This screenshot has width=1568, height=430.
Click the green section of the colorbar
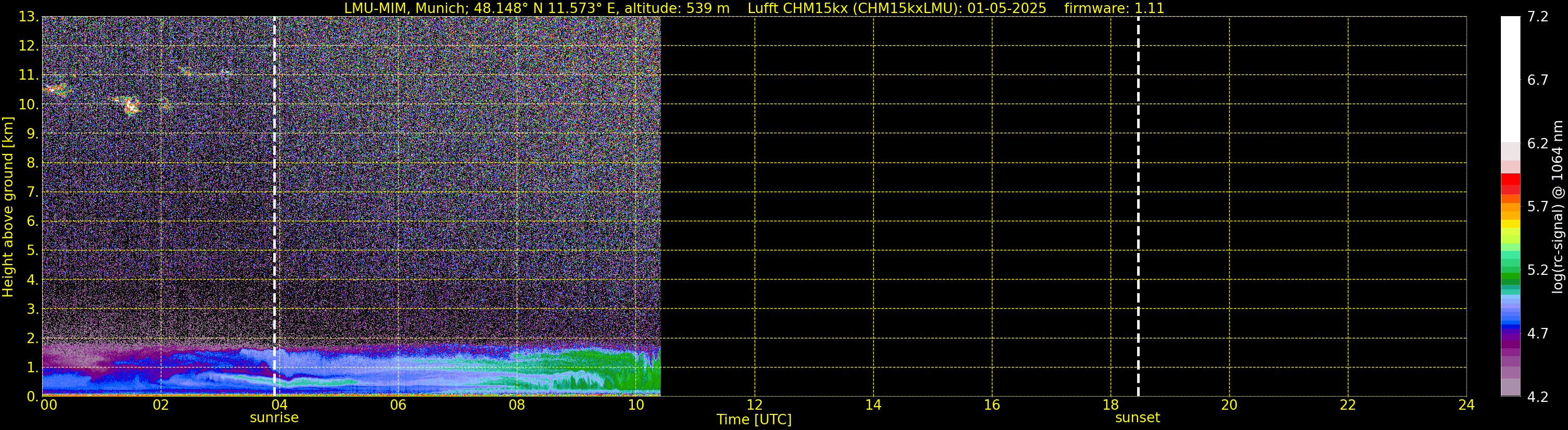pyautogui.click(x=1510, y=268)
